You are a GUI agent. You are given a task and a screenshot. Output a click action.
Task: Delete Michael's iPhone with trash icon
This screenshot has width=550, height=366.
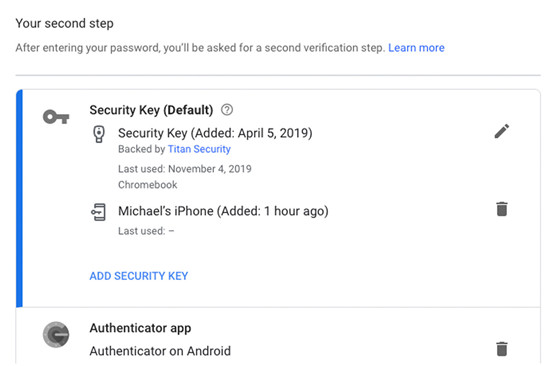click(x=502, y=209)
